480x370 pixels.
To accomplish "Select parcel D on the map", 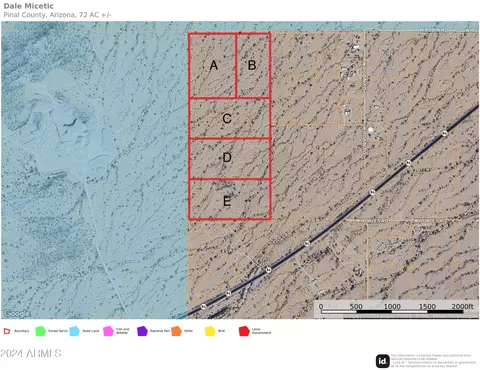I will point(230,159).
